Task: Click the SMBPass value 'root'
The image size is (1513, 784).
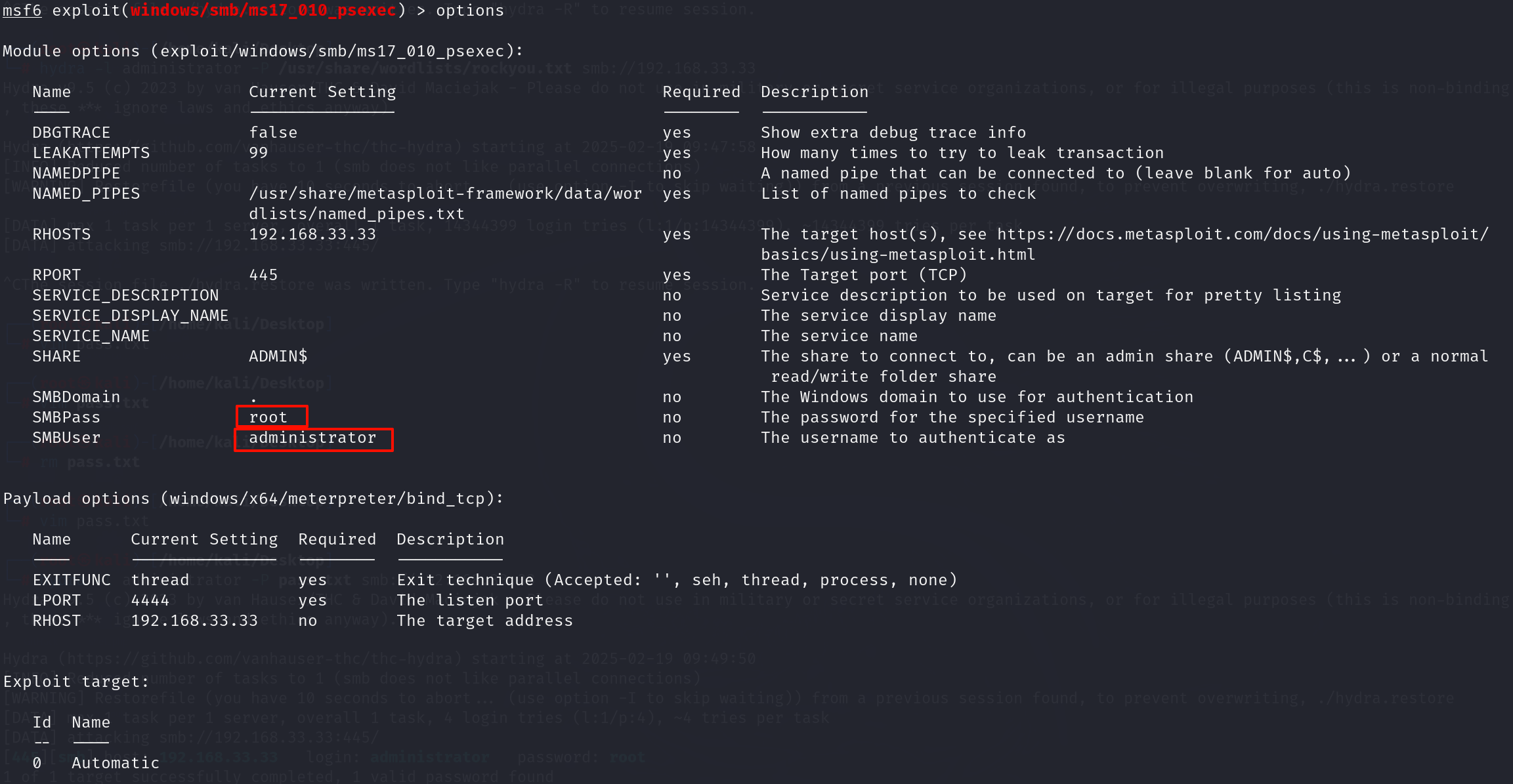Action: [268, 417]
